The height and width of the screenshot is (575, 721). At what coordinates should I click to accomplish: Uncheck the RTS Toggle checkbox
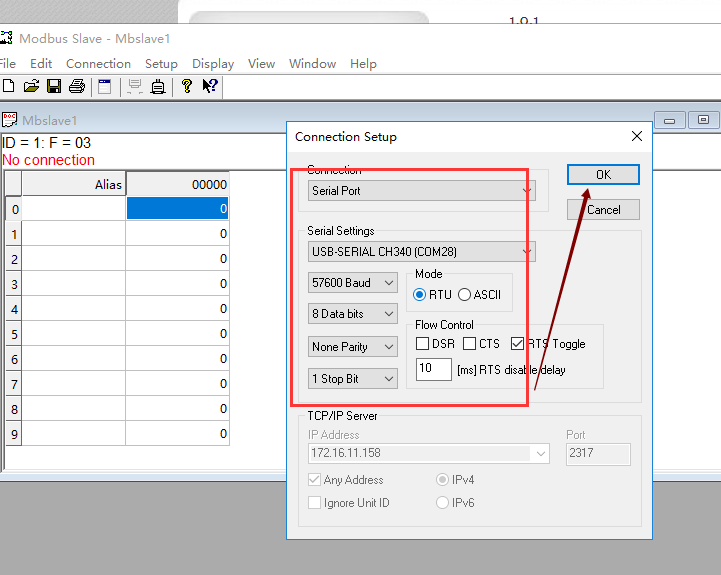[x=517, y=344]
